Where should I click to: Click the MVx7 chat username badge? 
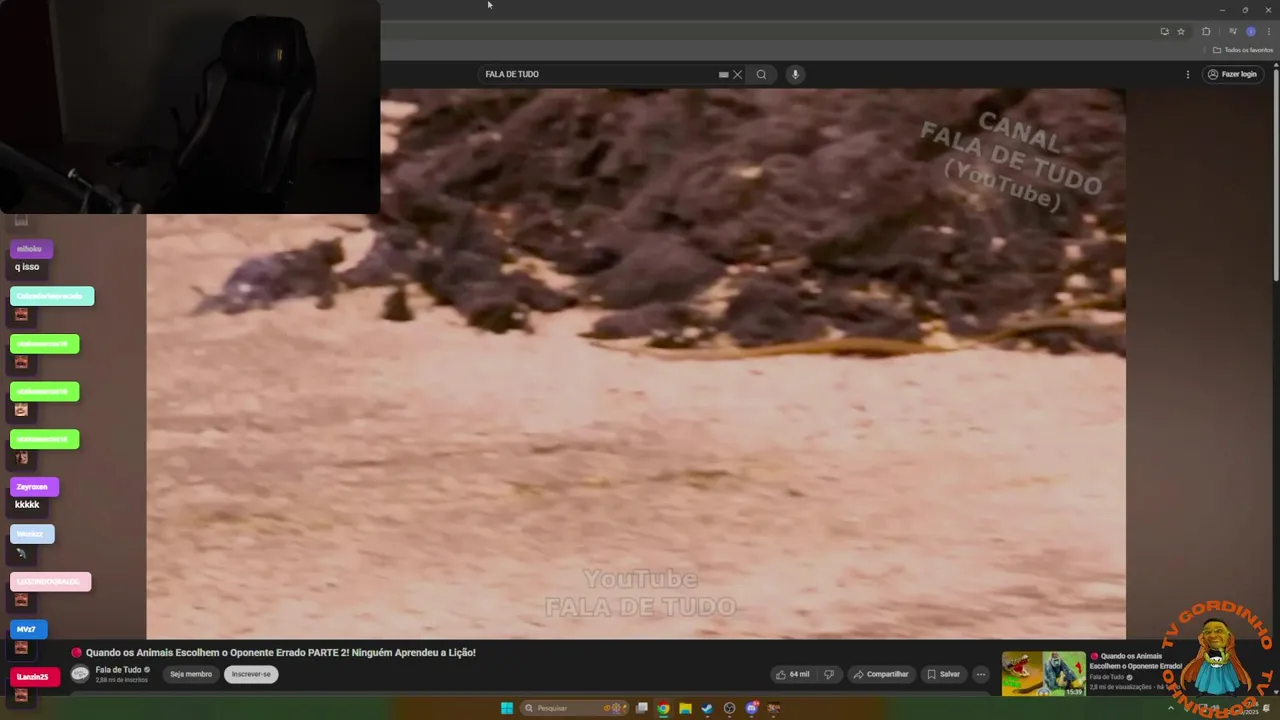tap(28, 629)
